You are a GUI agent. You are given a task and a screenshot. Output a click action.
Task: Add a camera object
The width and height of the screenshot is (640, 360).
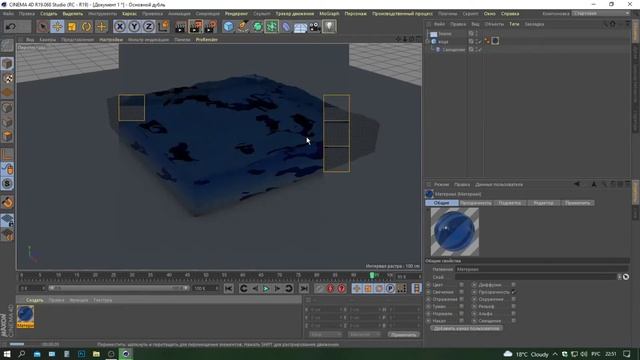tap(315, 27)
